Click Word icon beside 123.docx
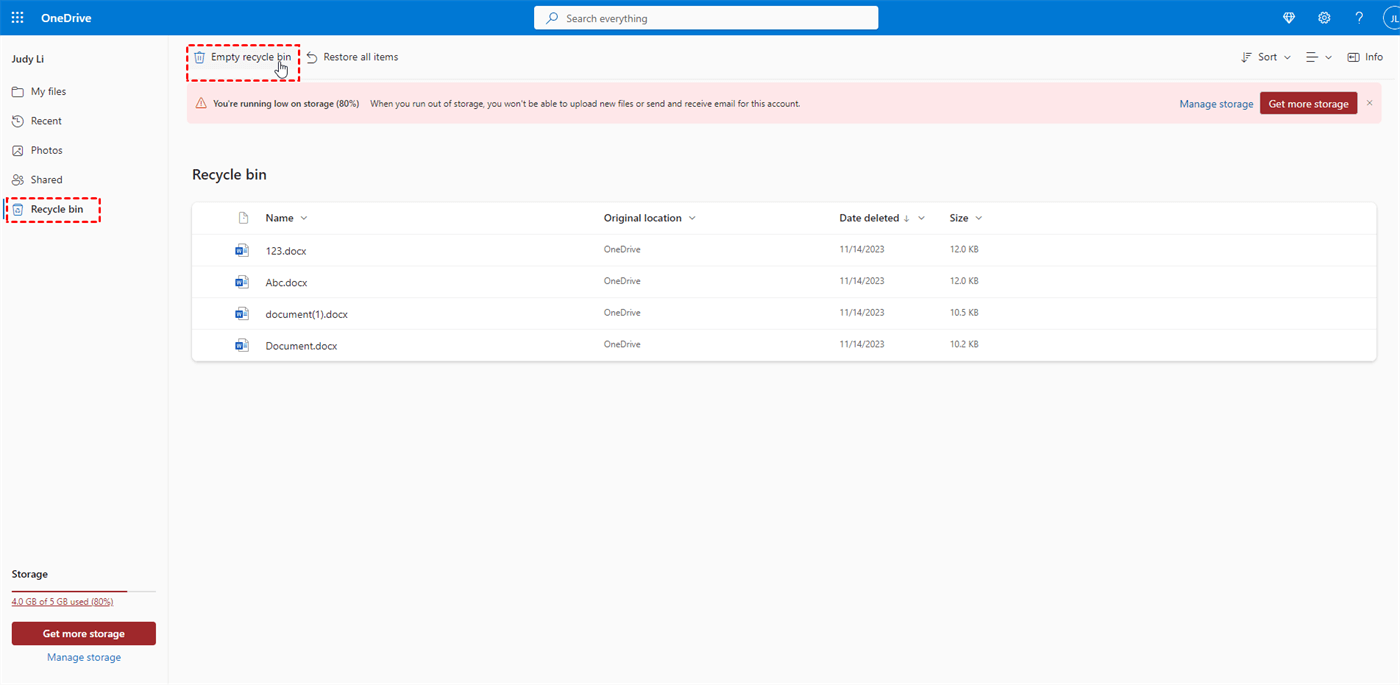Screen dimensions: 1400x685 tap(241, 250)
